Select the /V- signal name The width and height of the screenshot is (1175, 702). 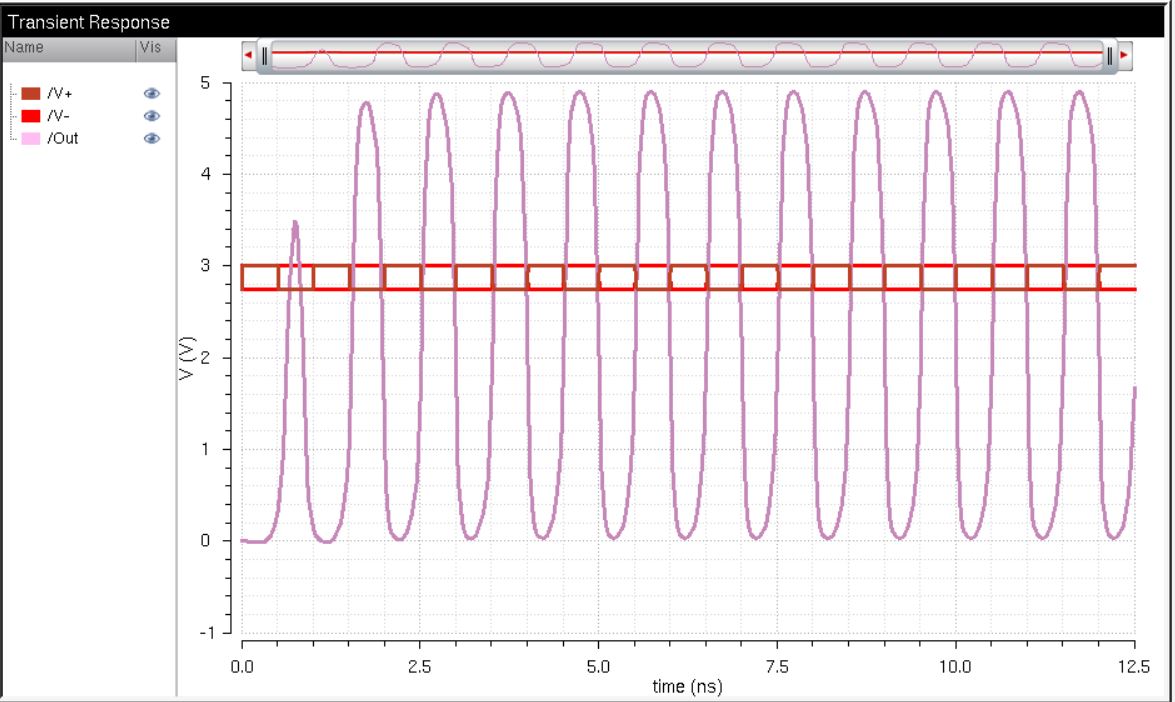[x=58, y=116]
